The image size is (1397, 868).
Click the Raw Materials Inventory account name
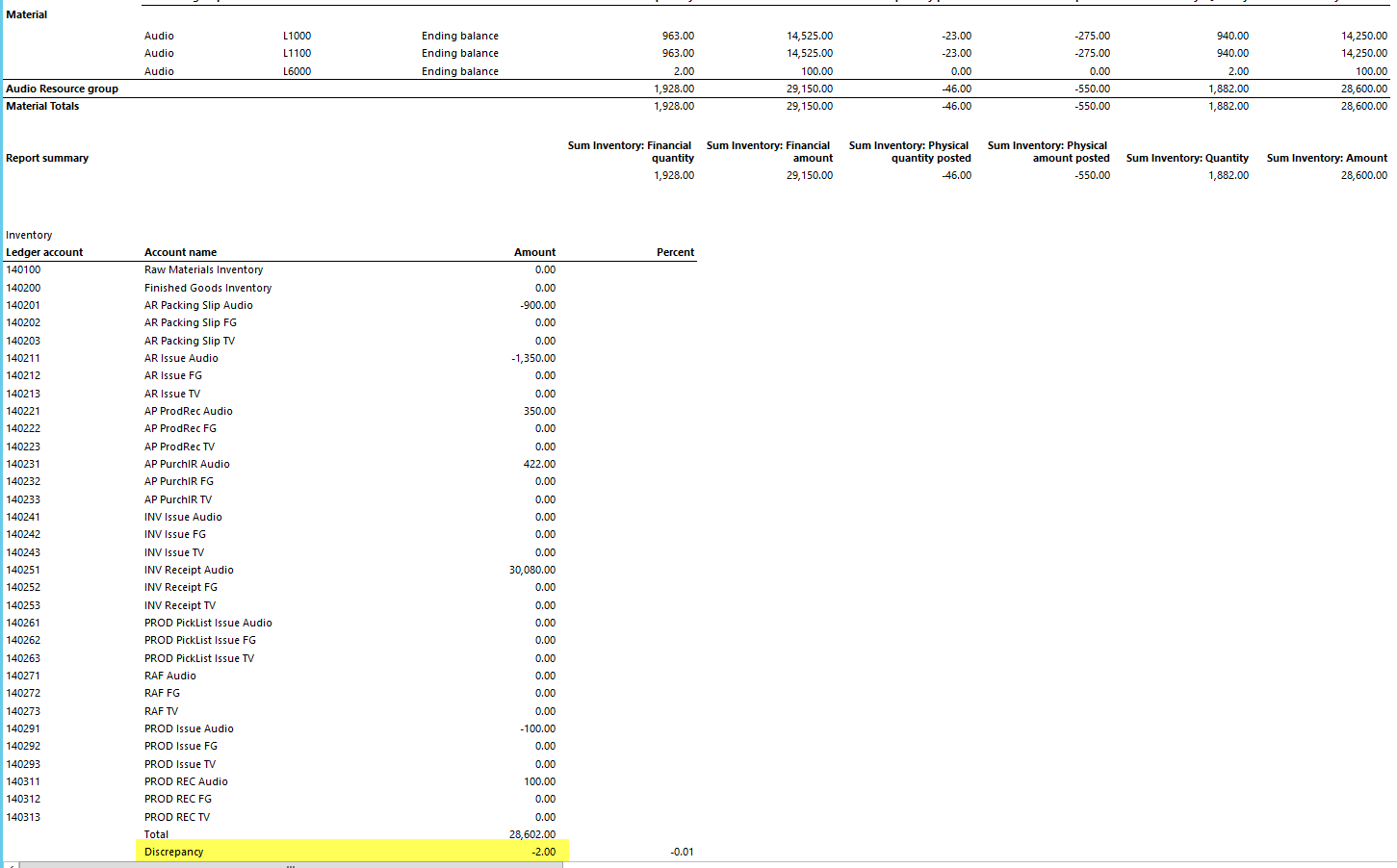203,269
